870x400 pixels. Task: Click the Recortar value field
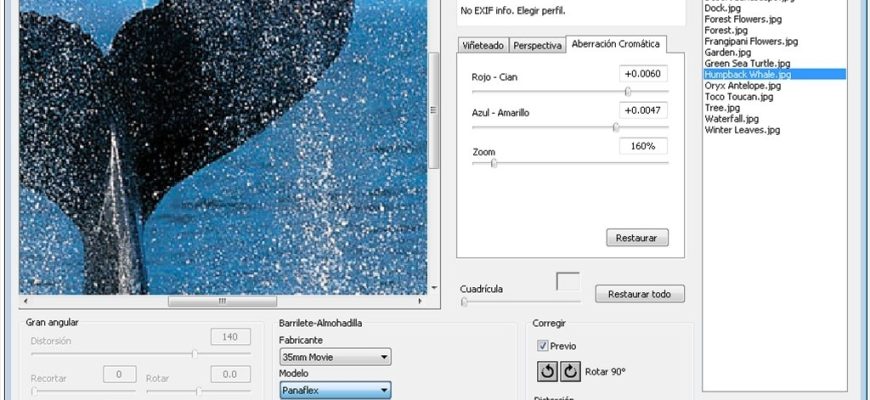pyautogui.click(x=119, y=374)
